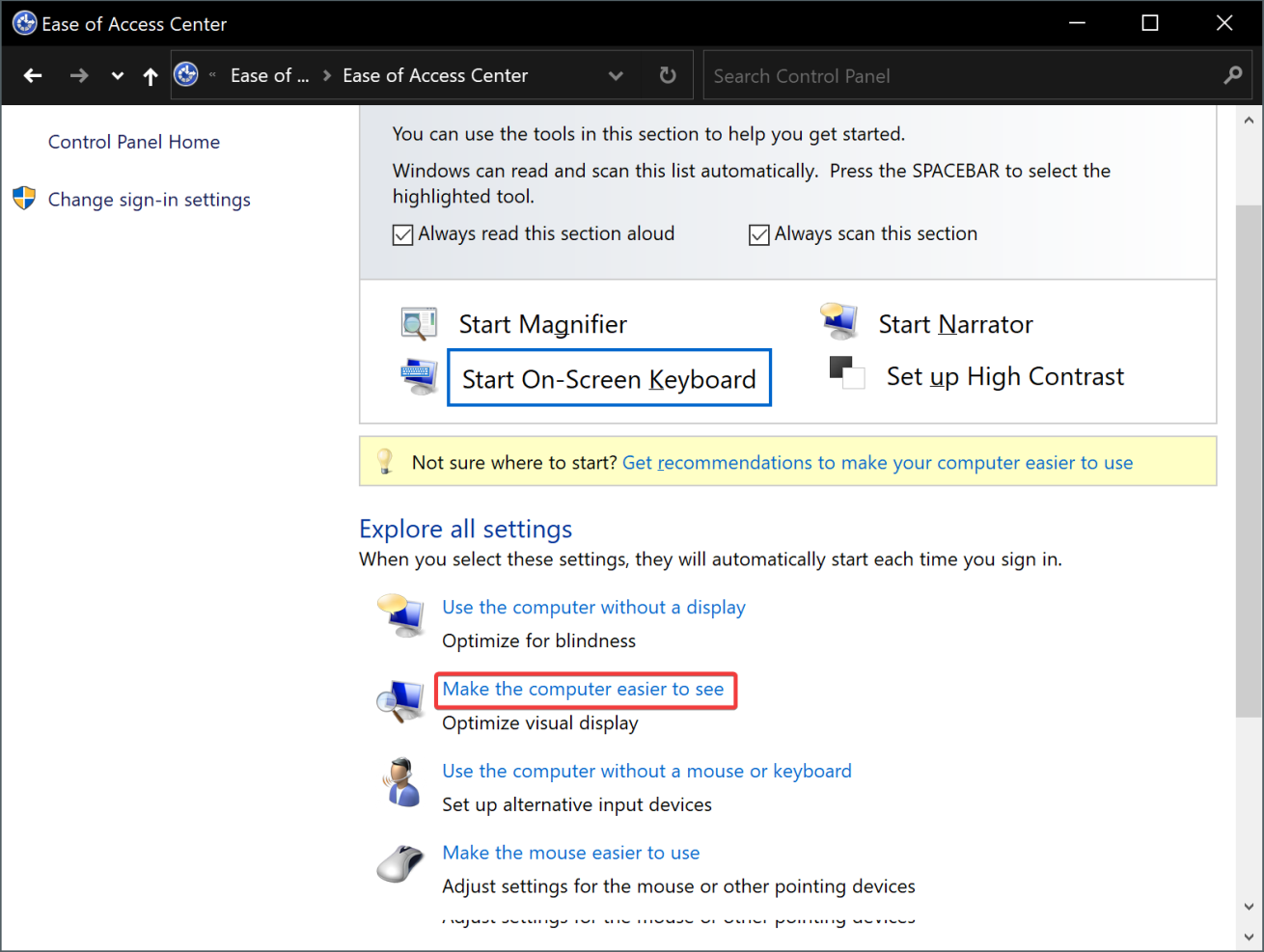Open Change sign-in settings
The width and height of the screenshot is (1264, 952).
pos(149,200)
